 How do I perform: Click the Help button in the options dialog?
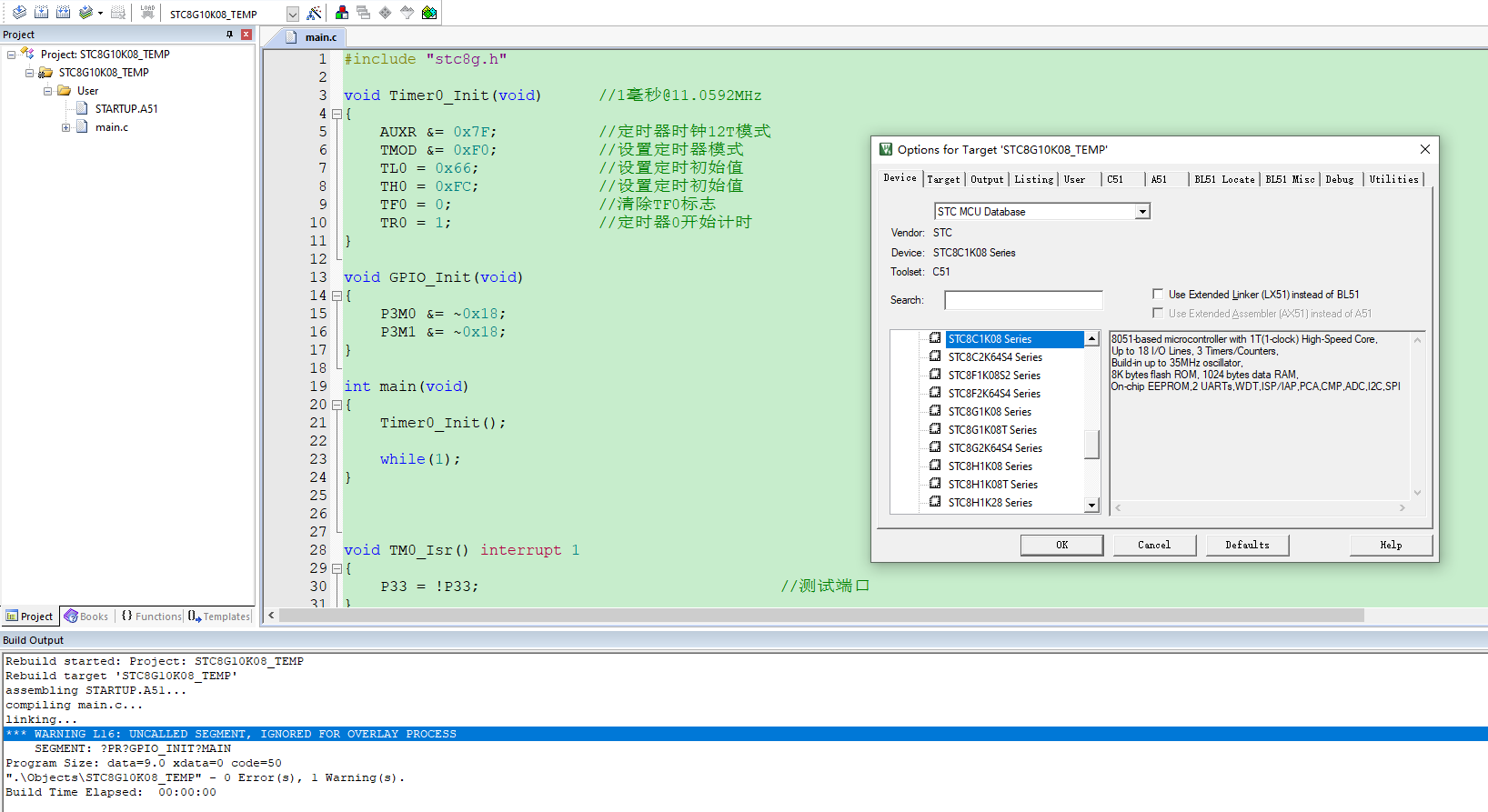coord(1391,545)
